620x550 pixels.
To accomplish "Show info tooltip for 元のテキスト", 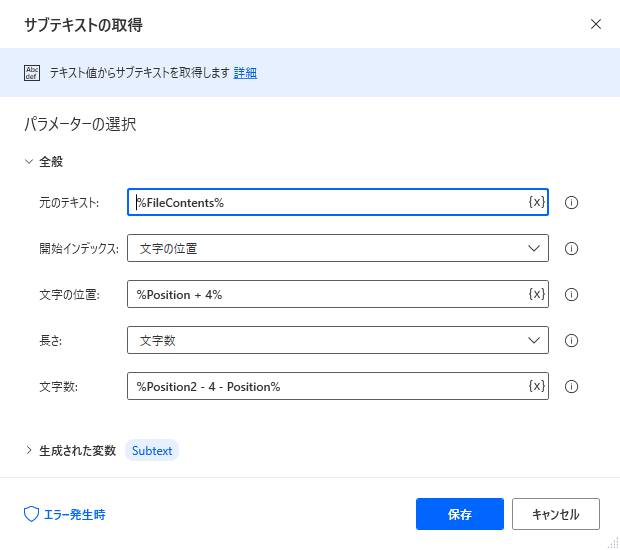I will click(x=571, y=202).
